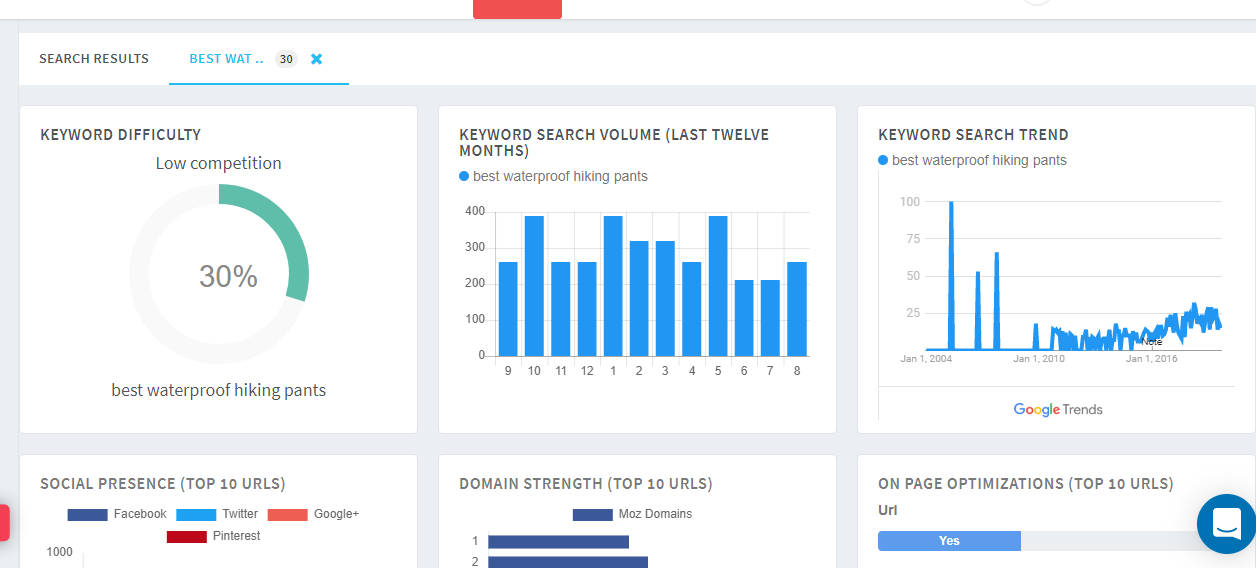Select the BEST WAT.. keyword tab

click(226, 59)
